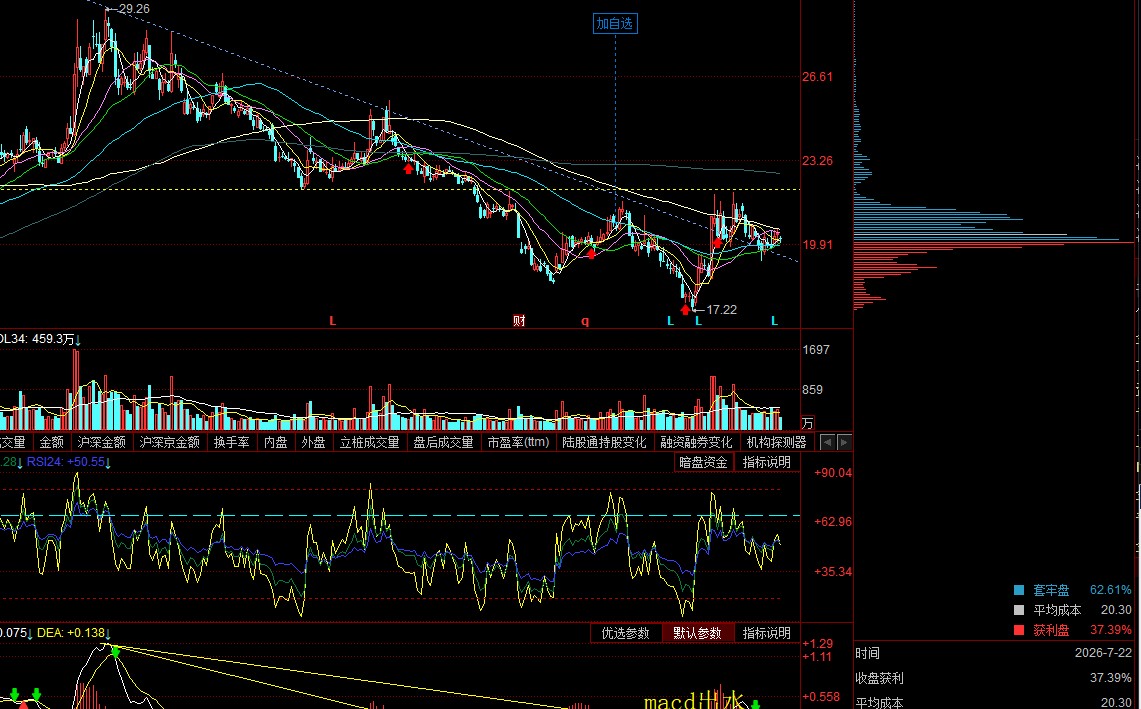1141x709 pixels.
Task: Switch to the 换手率 tab
Action: click(x=231, y=443)
